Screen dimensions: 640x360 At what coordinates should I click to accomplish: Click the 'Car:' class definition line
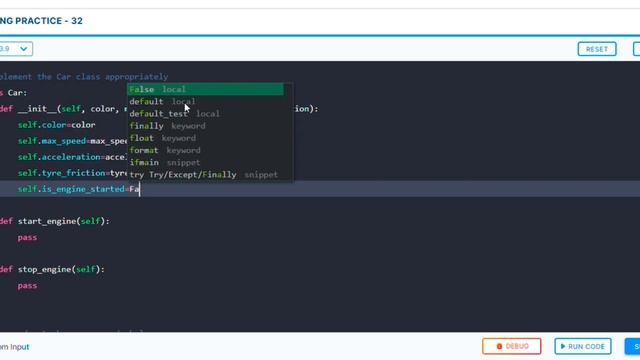coord(13,93)
